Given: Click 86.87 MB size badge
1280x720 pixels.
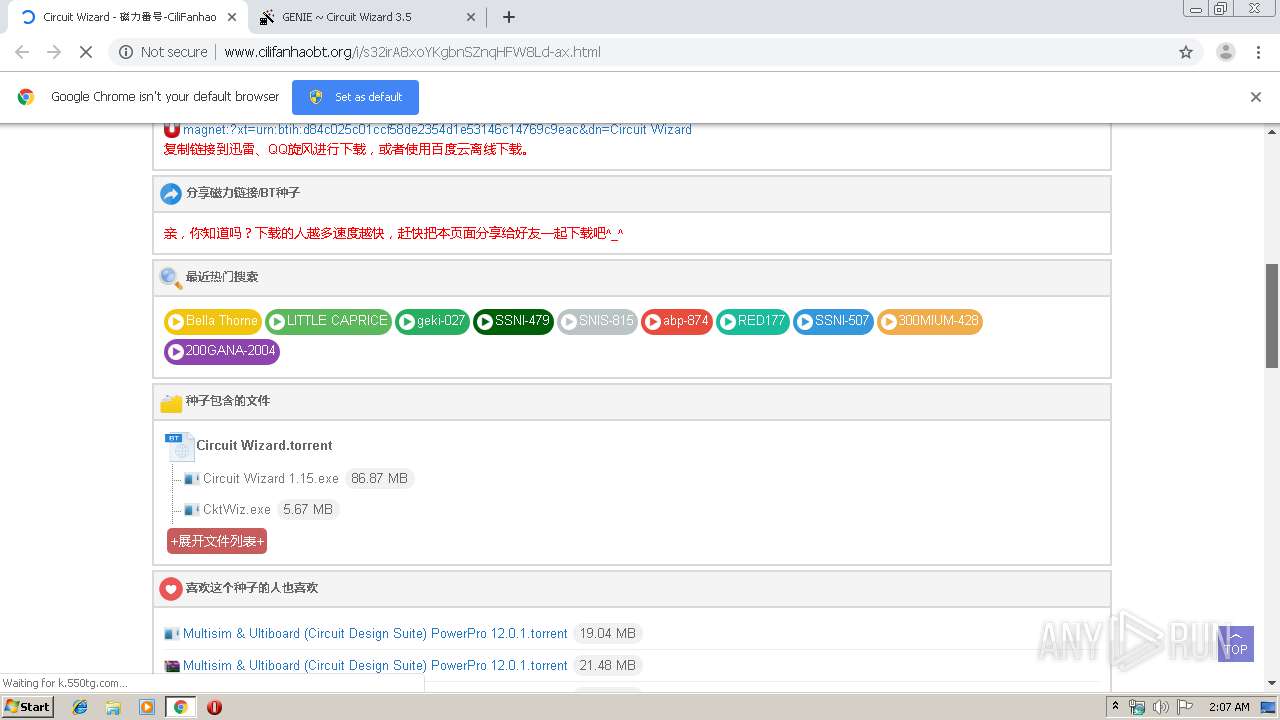Looking at the screenshot, I should [x=379, y=479].
